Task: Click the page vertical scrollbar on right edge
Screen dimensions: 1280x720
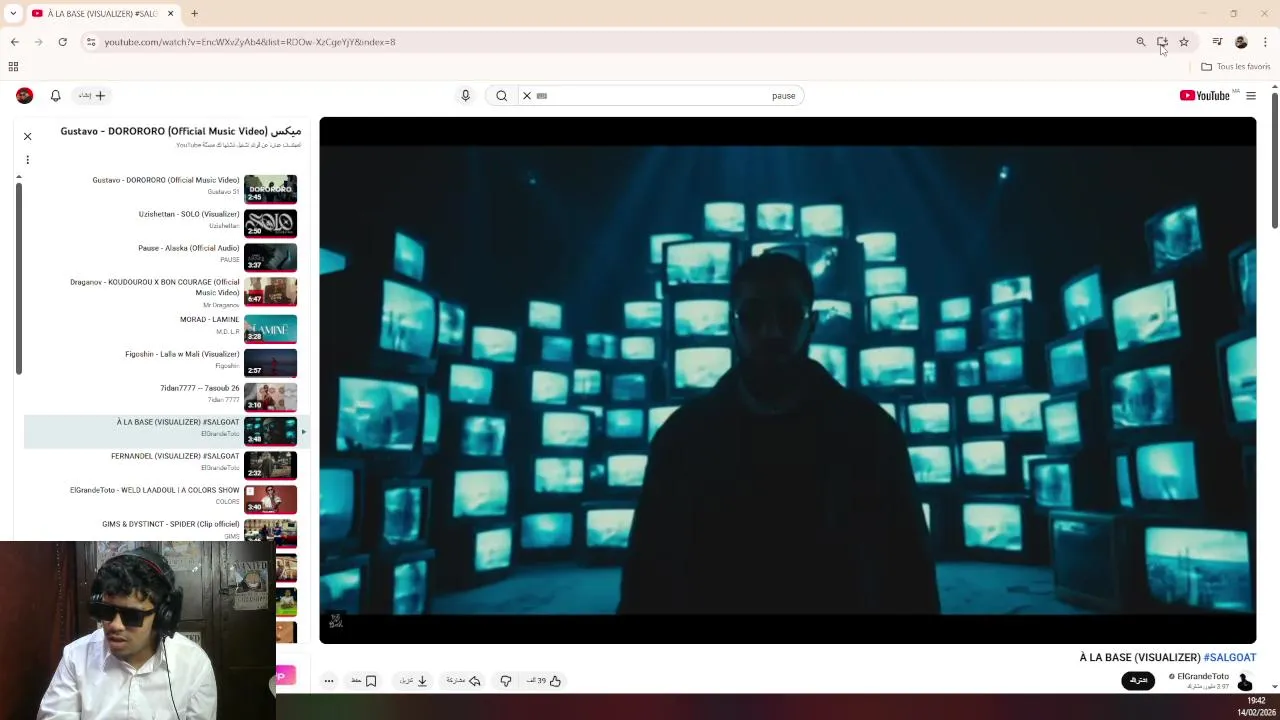Action: (1274, 160)
